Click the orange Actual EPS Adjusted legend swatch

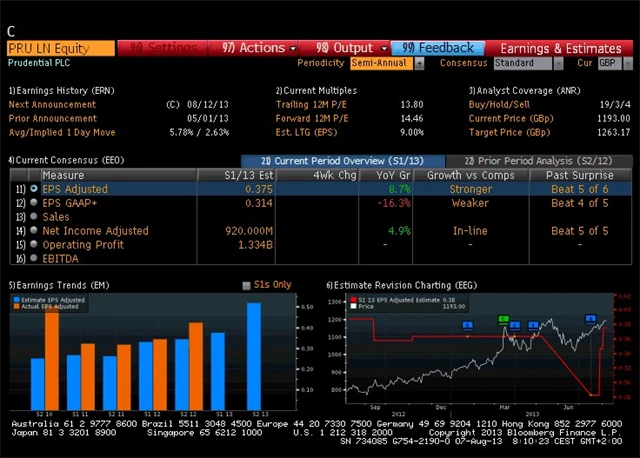[16, 306]
